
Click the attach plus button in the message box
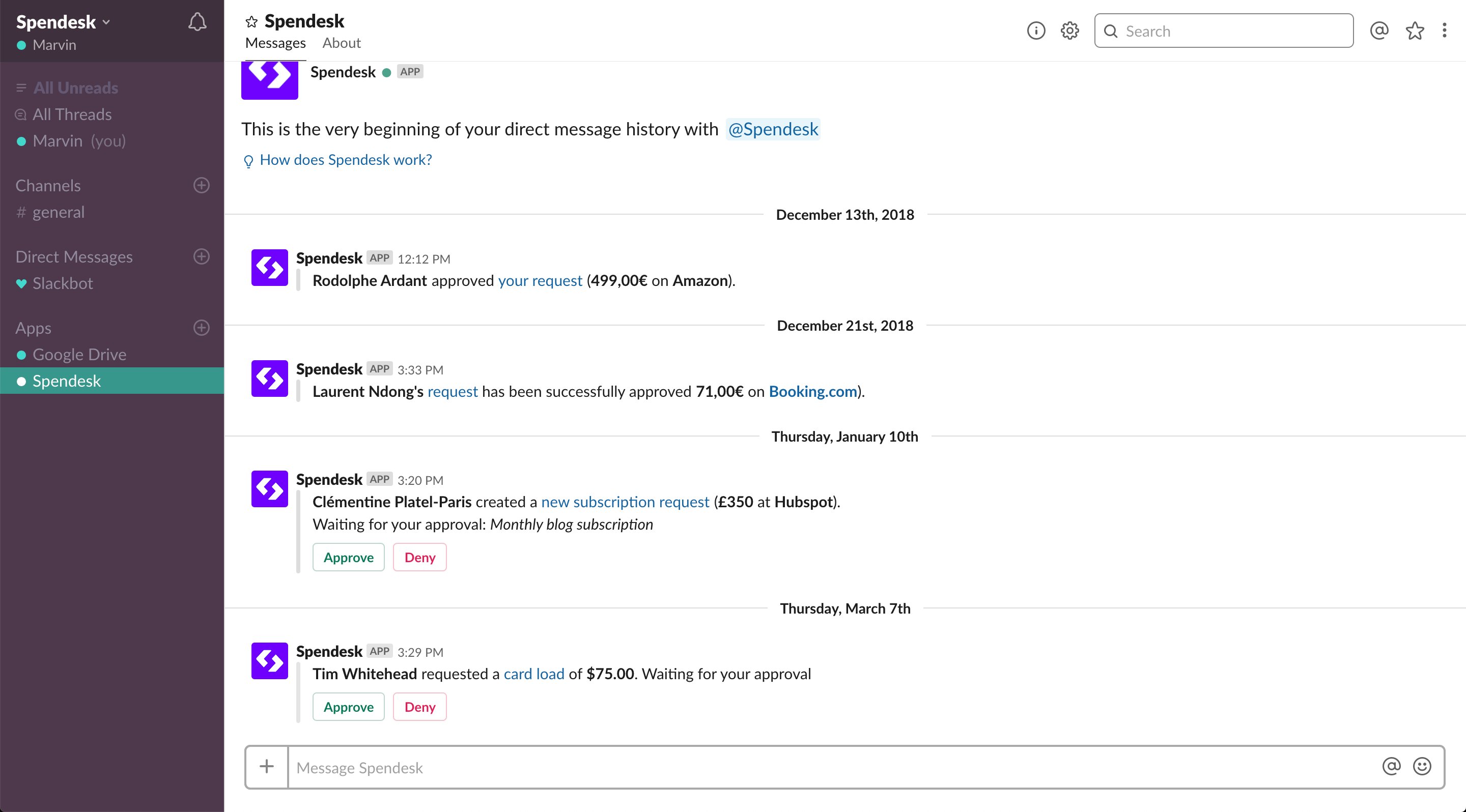(x=266, y=767)
